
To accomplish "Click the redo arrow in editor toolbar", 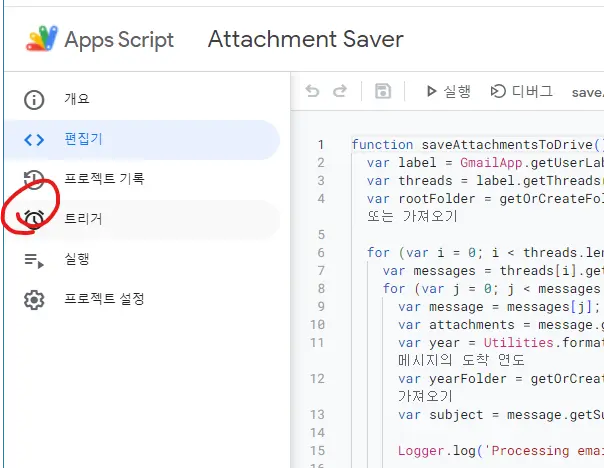I will [340, 92].
